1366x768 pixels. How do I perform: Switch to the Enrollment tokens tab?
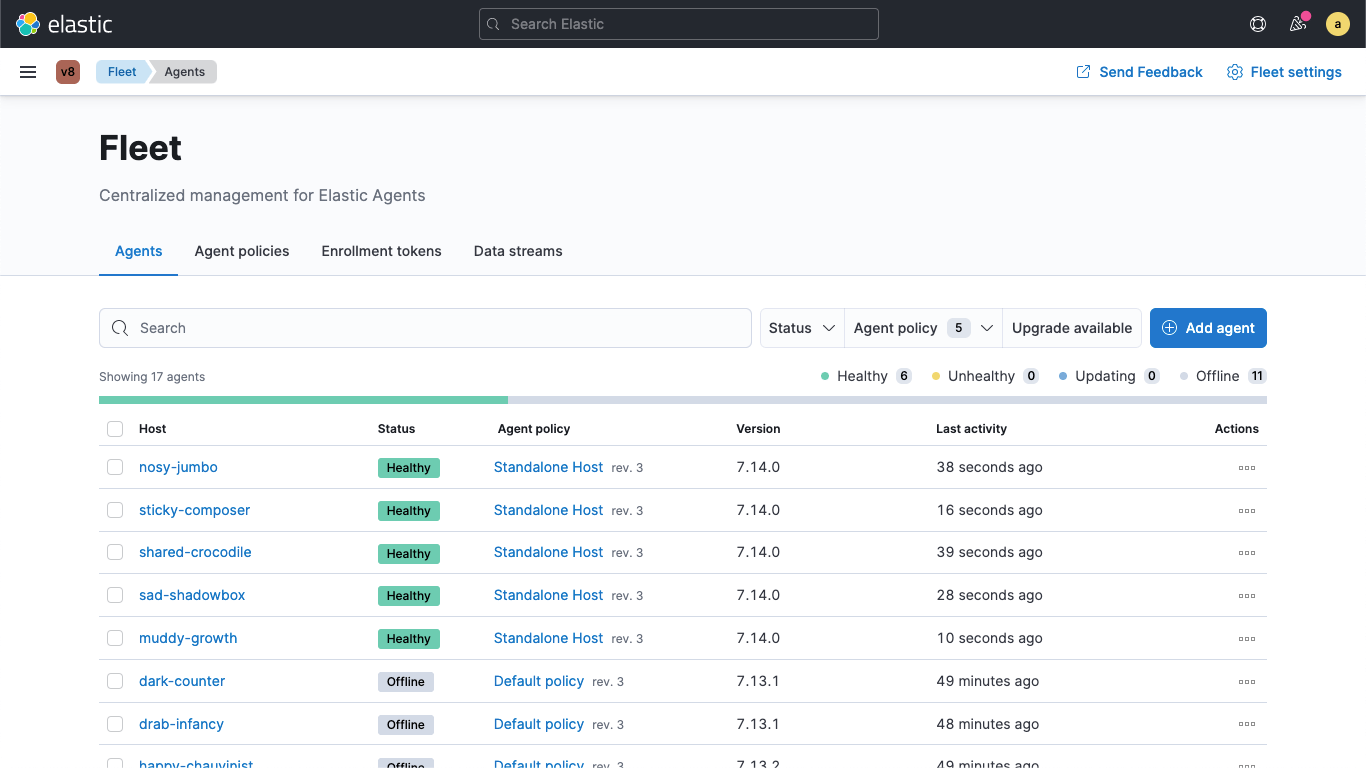point(381,251)
